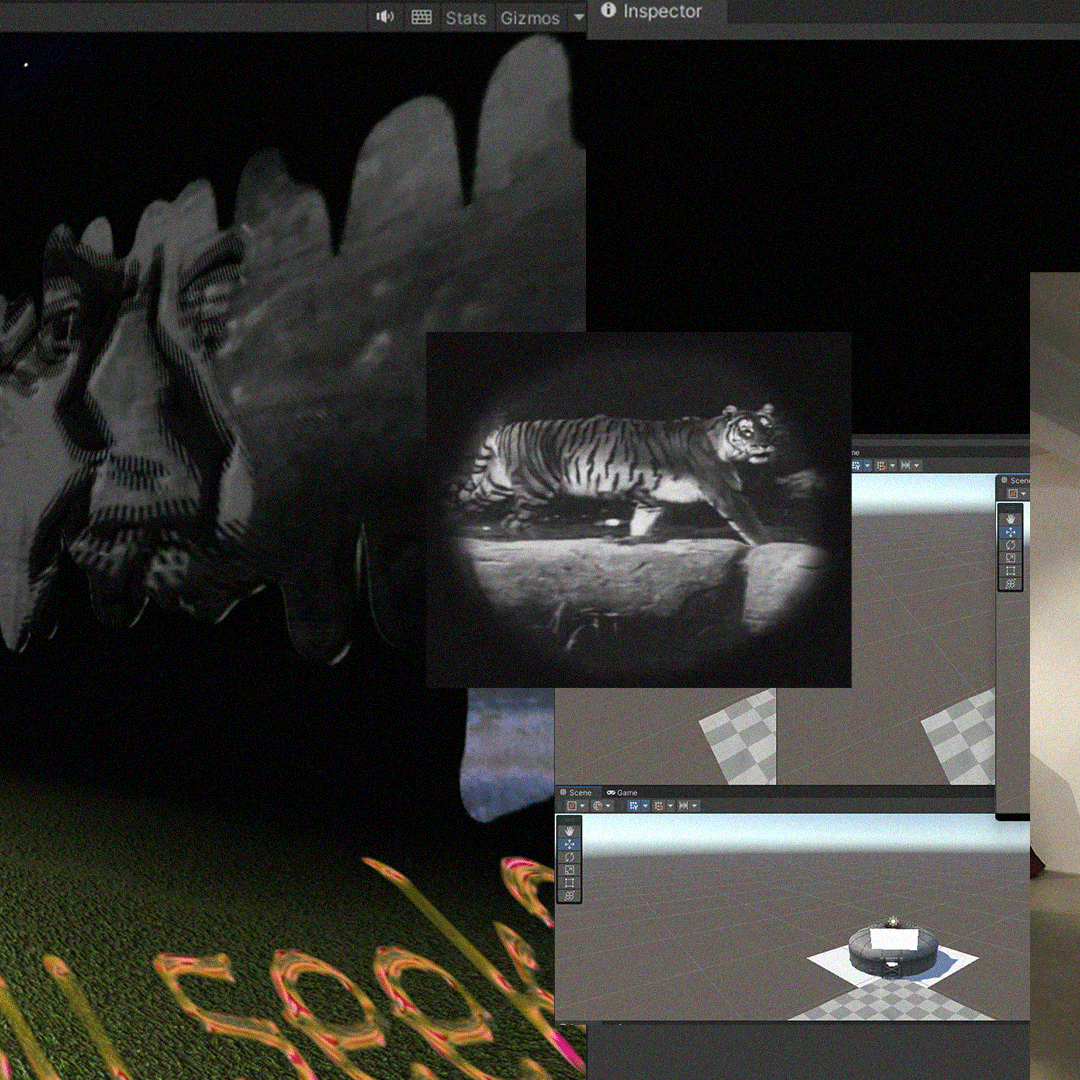
Task: Select the Transform tool in narrow right panel
Action: coord(1010,583)
